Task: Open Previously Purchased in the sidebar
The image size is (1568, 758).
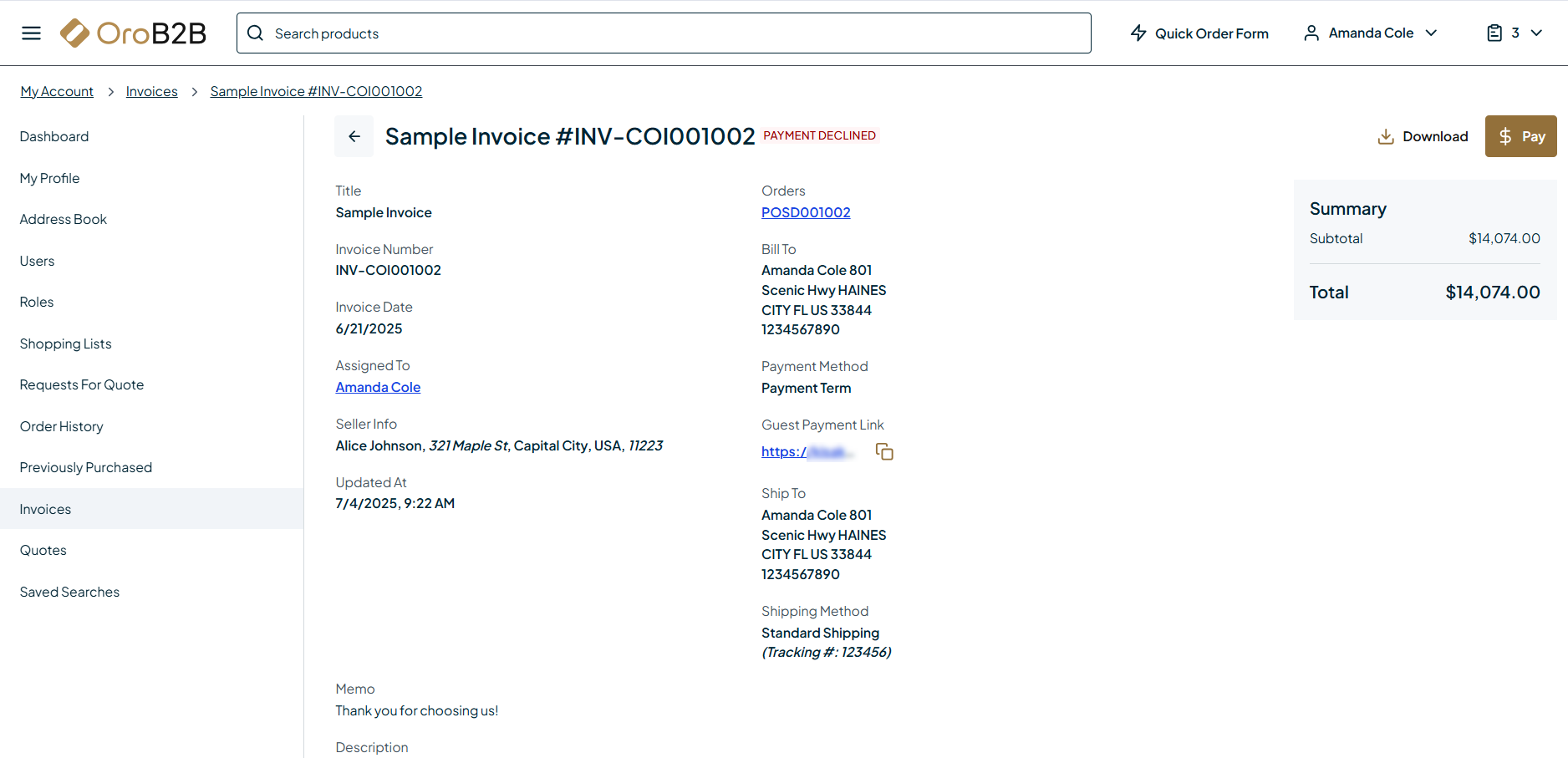Action: 86,467
